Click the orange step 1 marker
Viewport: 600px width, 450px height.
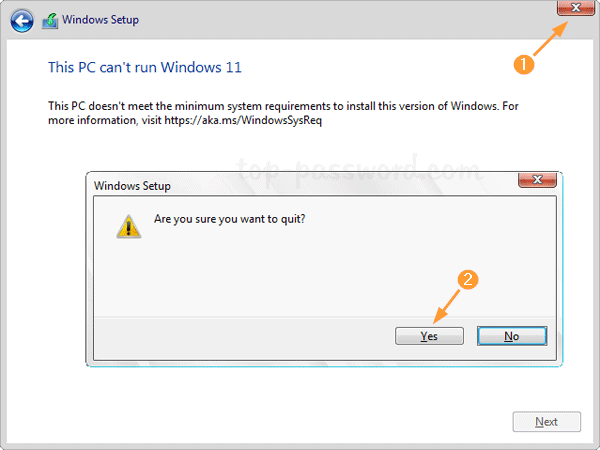coord(520,64)
